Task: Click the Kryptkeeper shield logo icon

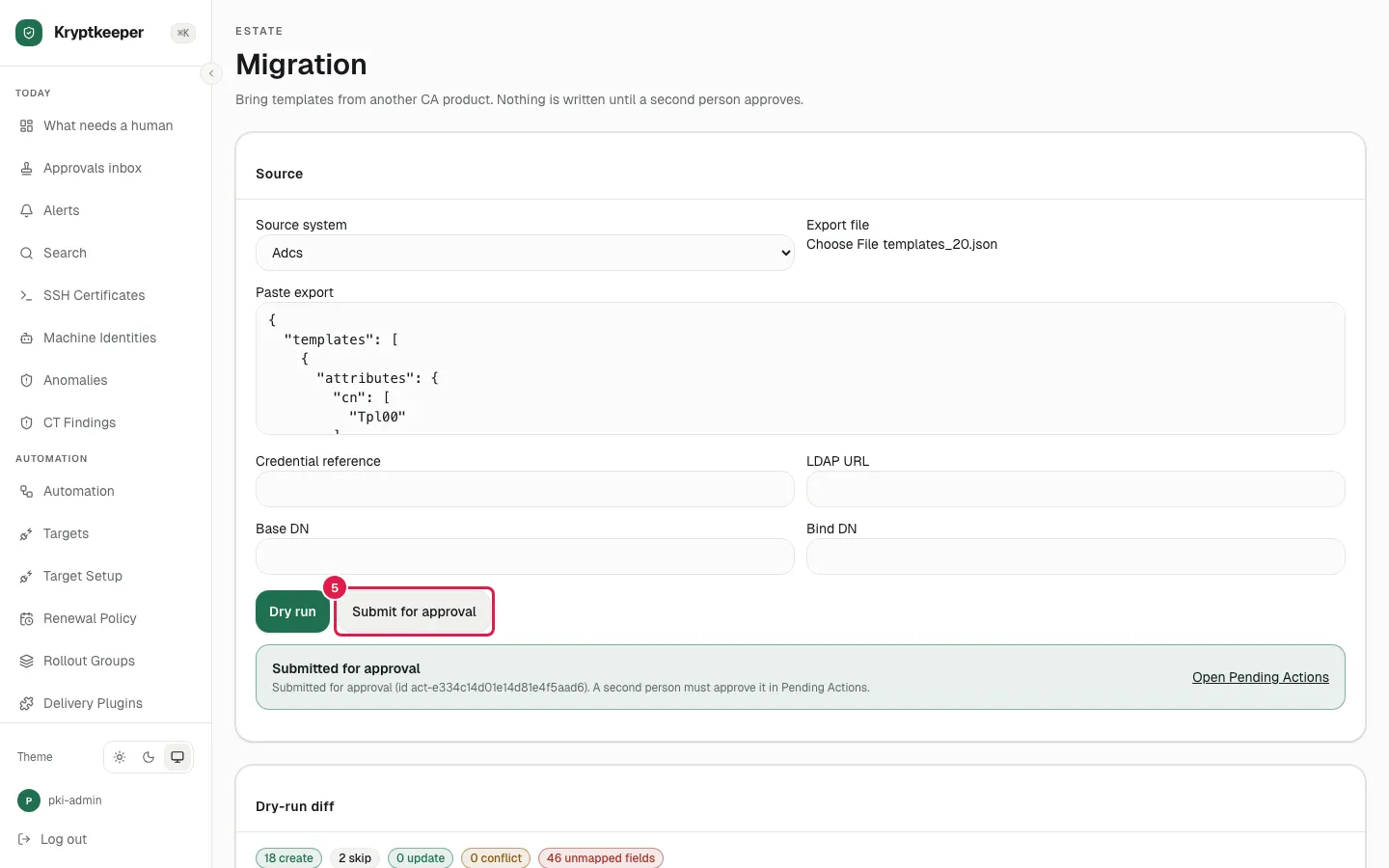Action: pos(29,33)
